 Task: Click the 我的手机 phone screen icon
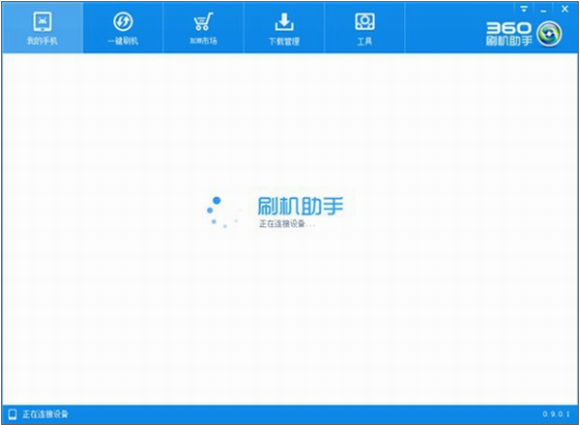43,21
